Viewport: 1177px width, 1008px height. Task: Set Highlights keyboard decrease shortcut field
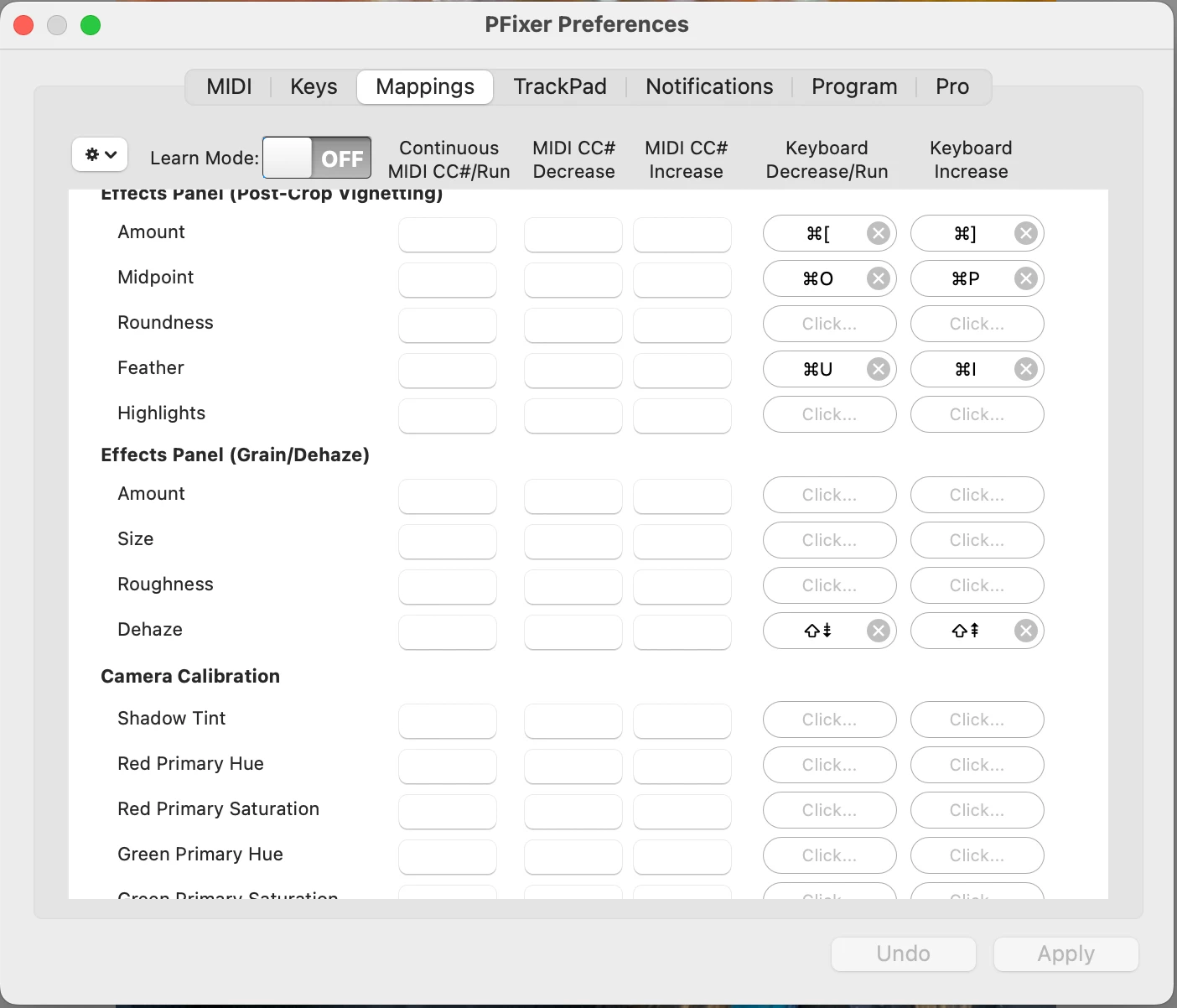830,415
